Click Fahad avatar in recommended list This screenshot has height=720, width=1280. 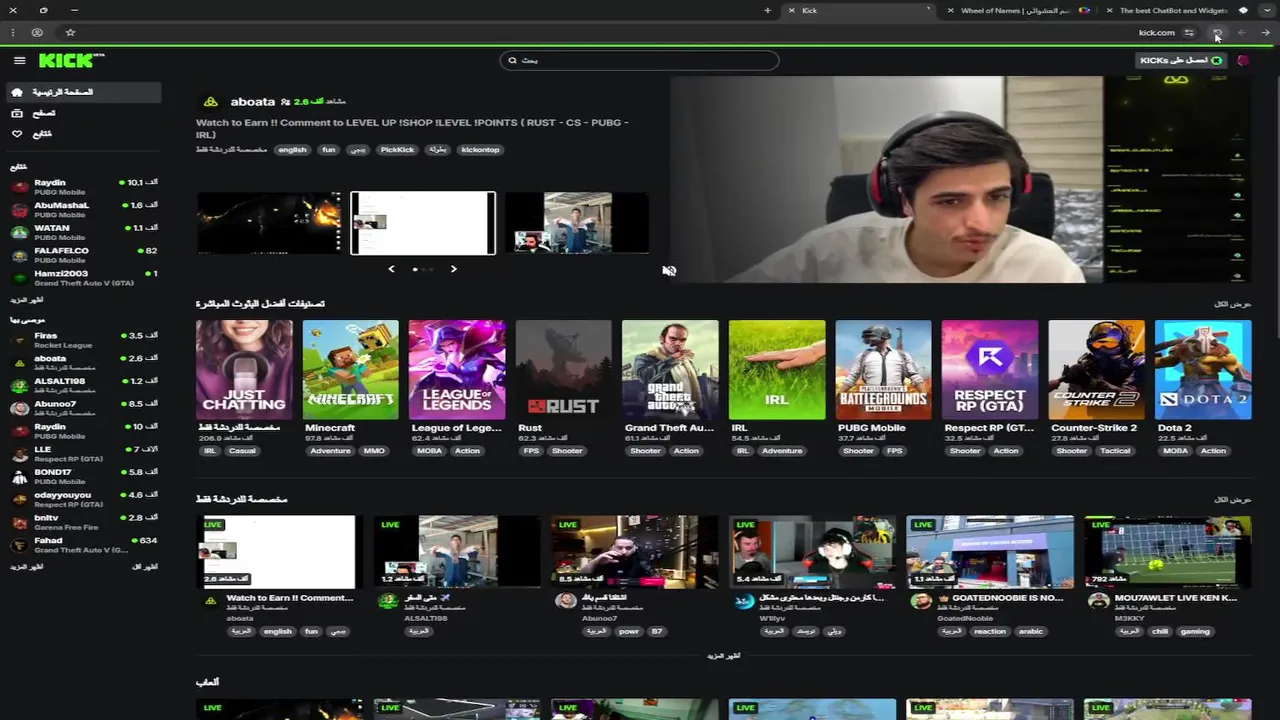point(18,545)
